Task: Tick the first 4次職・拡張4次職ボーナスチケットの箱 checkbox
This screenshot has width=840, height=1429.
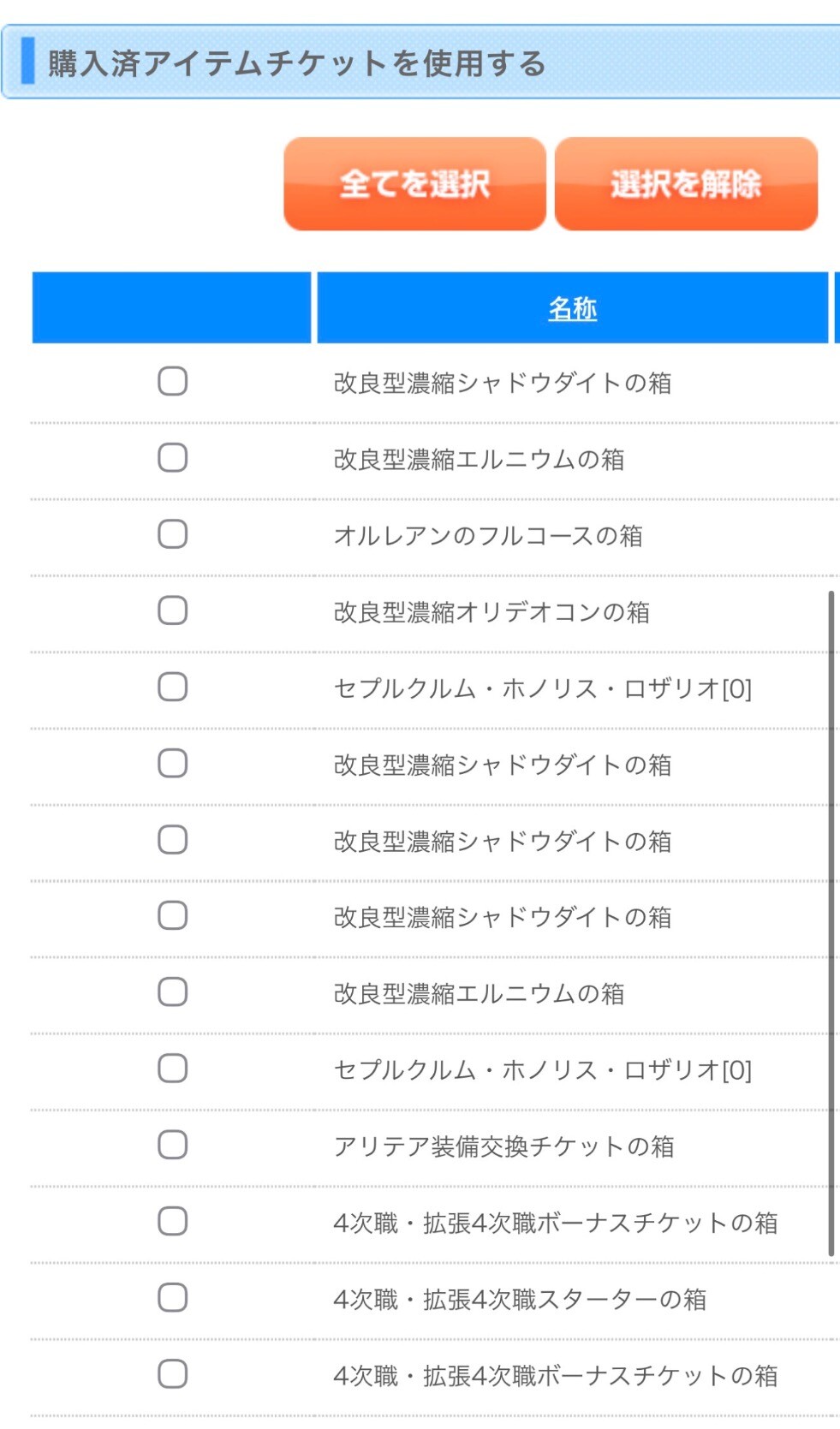Action: tap(172, 1222)
